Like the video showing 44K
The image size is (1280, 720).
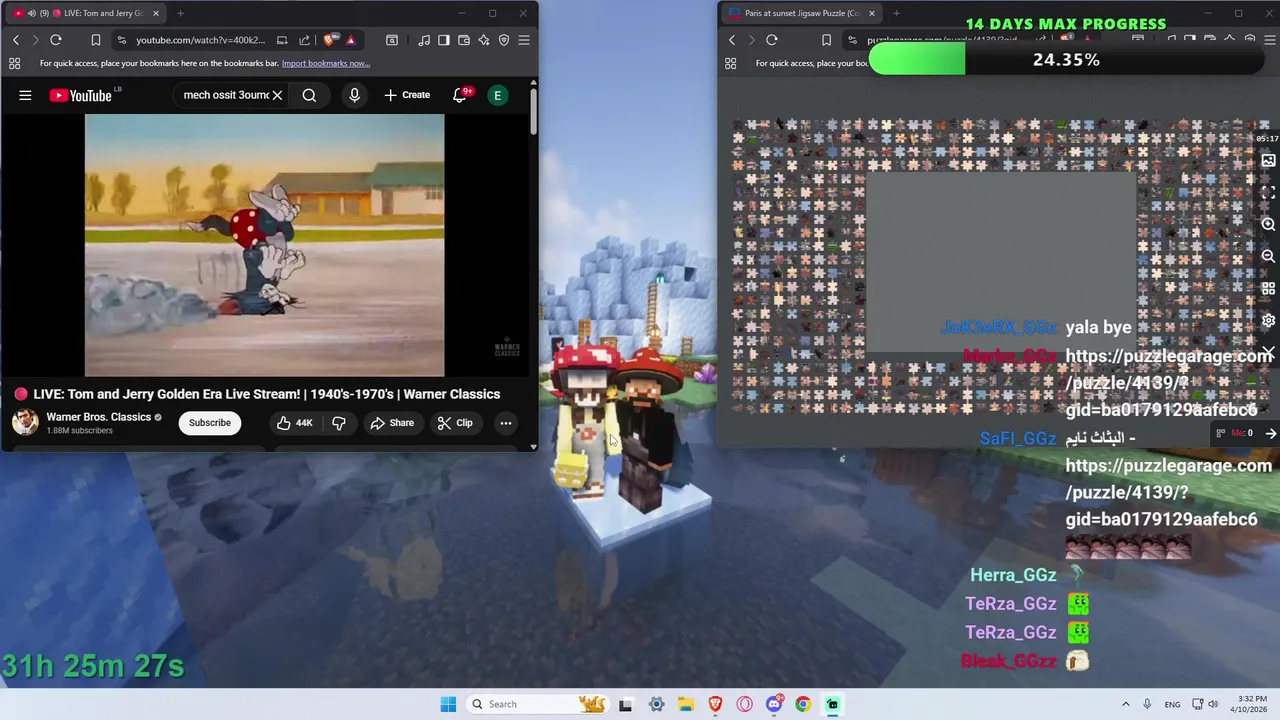pyautogui.click(x=294, y=423)
